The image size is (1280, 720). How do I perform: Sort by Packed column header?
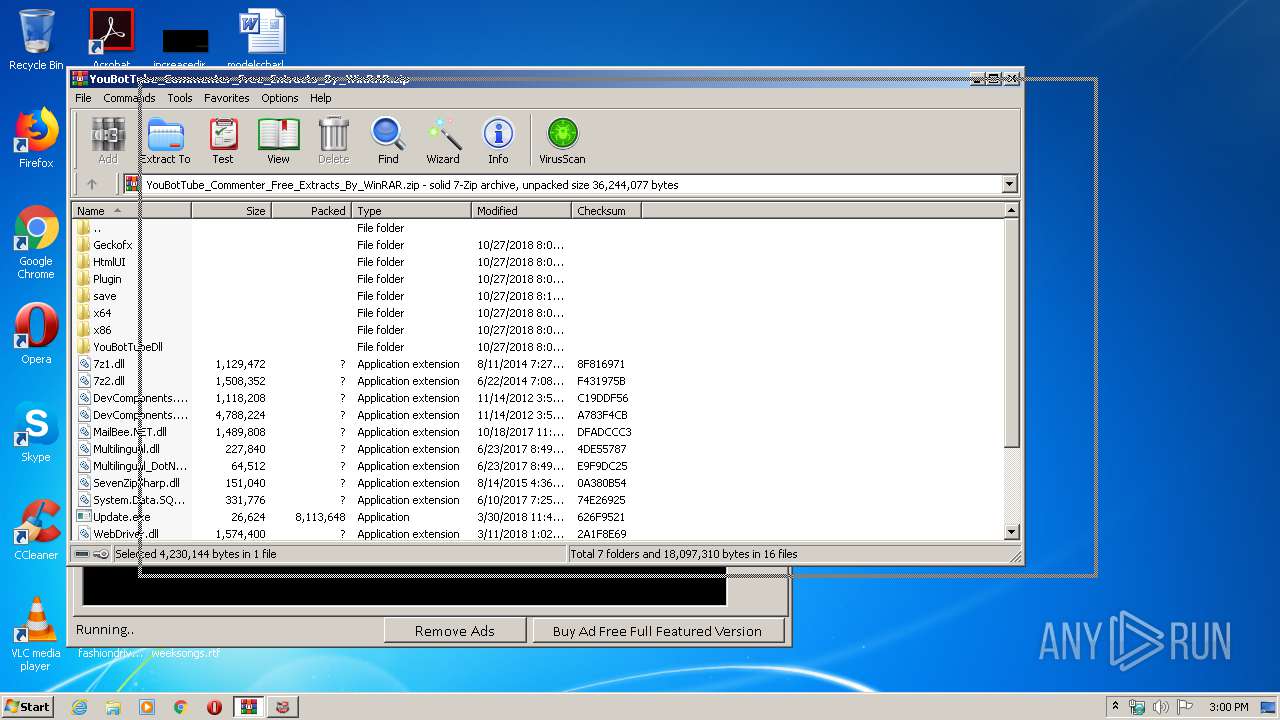click(x=311, y=211)
